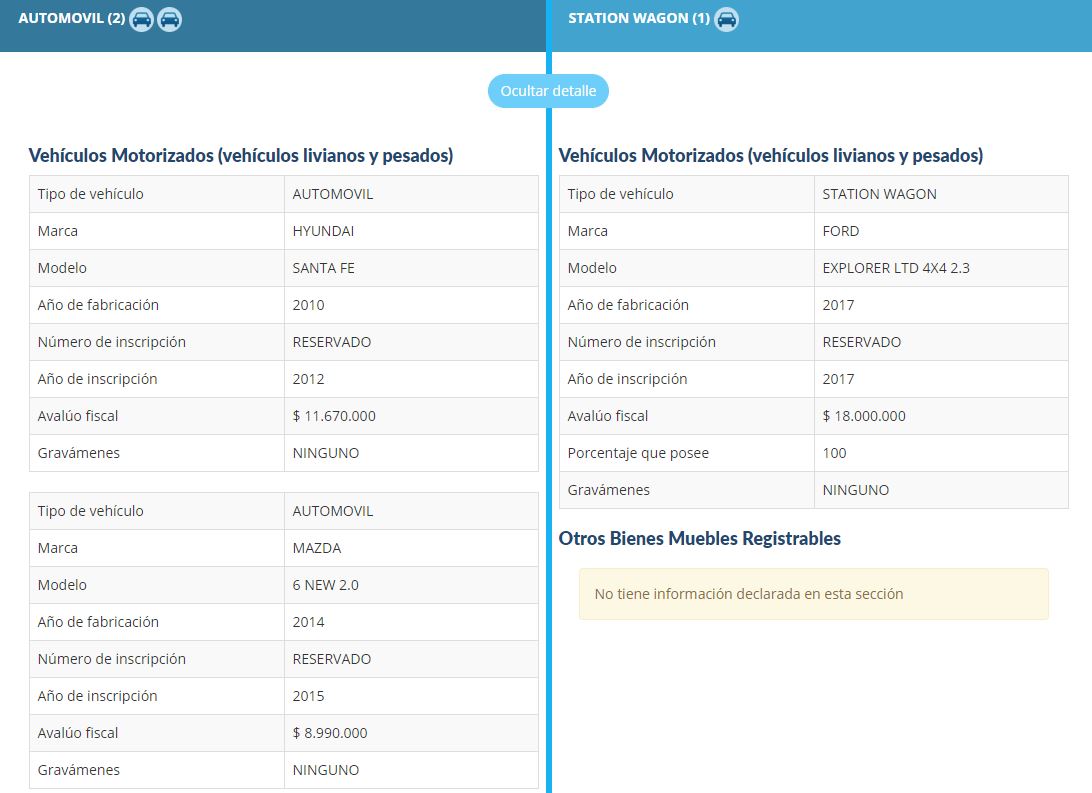Click the 100 percentage value
Viewport: 1092px width, 793px height.
(834, 453)
